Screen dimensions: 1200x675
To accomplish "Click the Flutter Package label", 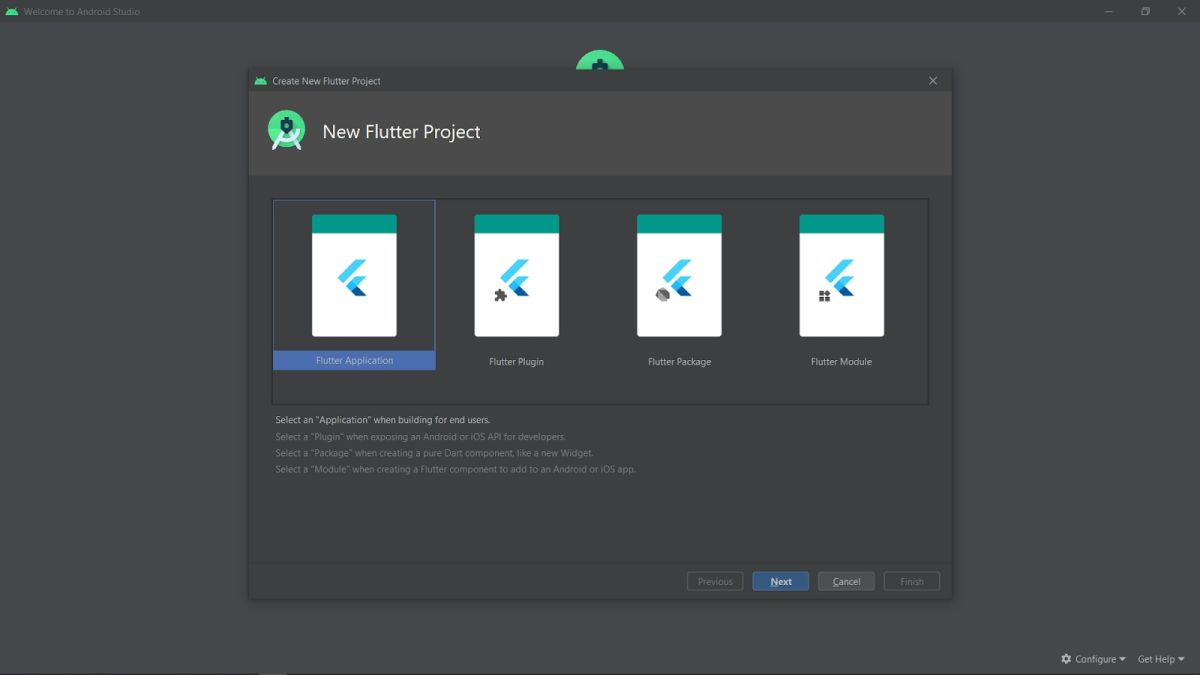I will (x=679, y=362).
